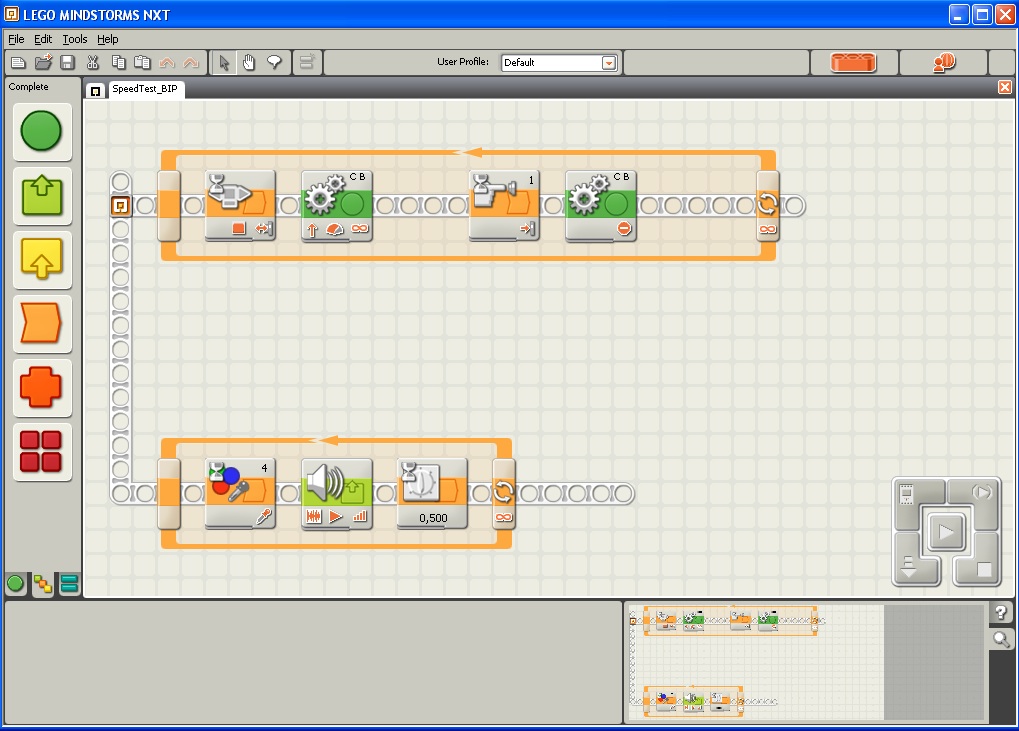
Task: Click the Create My Block icon
Action: click(306, 62)
